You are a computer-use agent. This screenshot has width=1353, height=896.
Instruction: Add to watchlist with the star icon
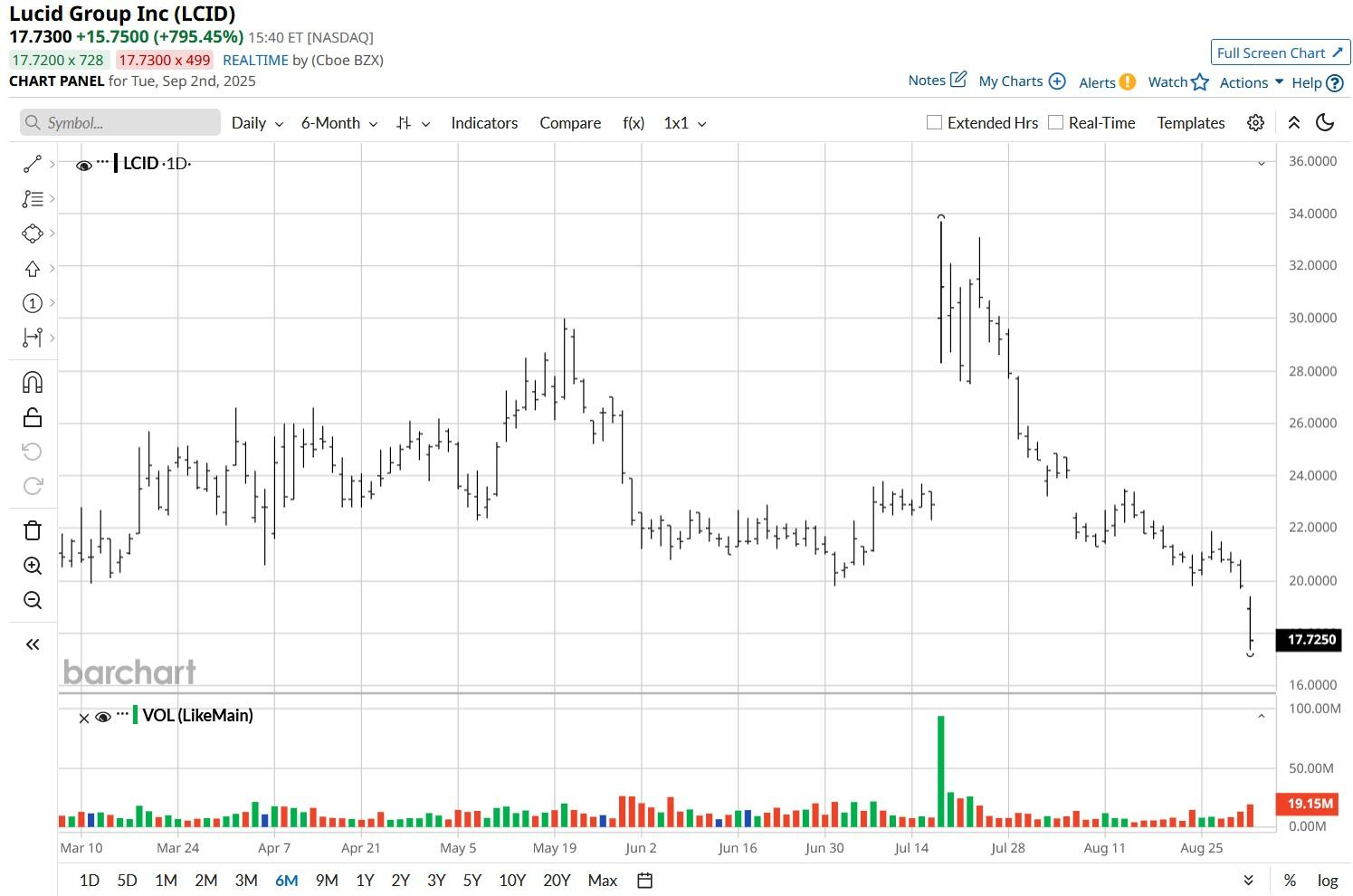coord(1200,82)
